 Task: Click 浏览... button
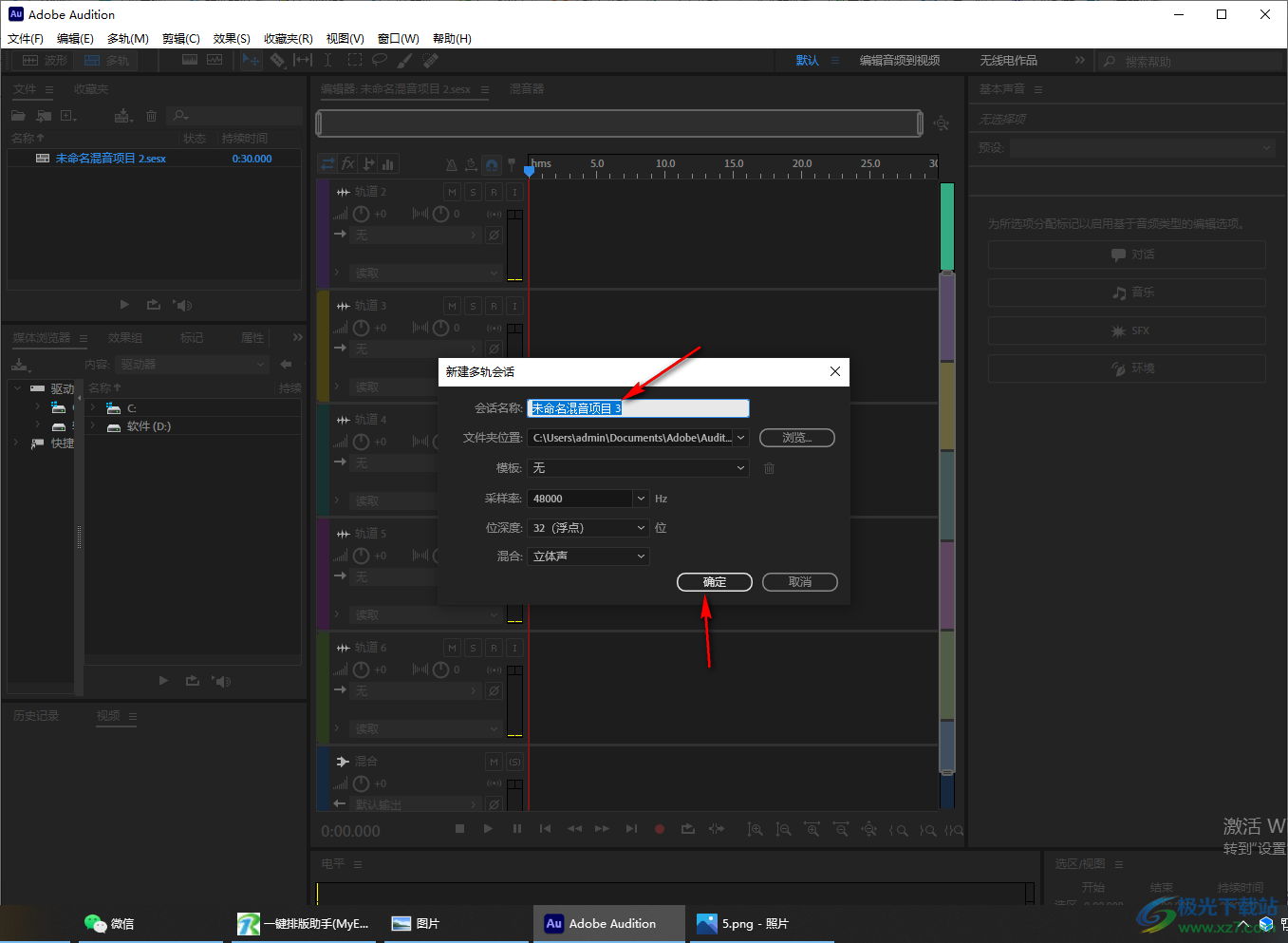pyautogui.click(x=797, y=438)
